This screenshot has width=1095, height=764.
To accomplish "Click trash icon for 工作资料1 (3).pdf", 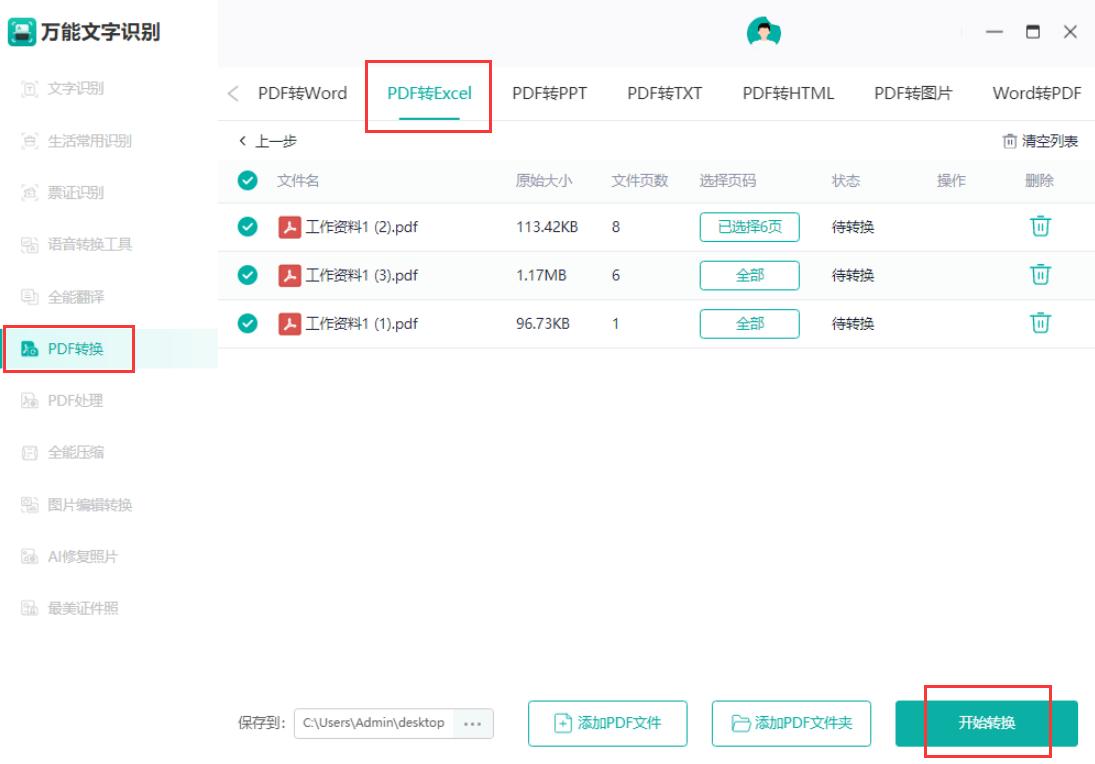I will point(1040,274).
